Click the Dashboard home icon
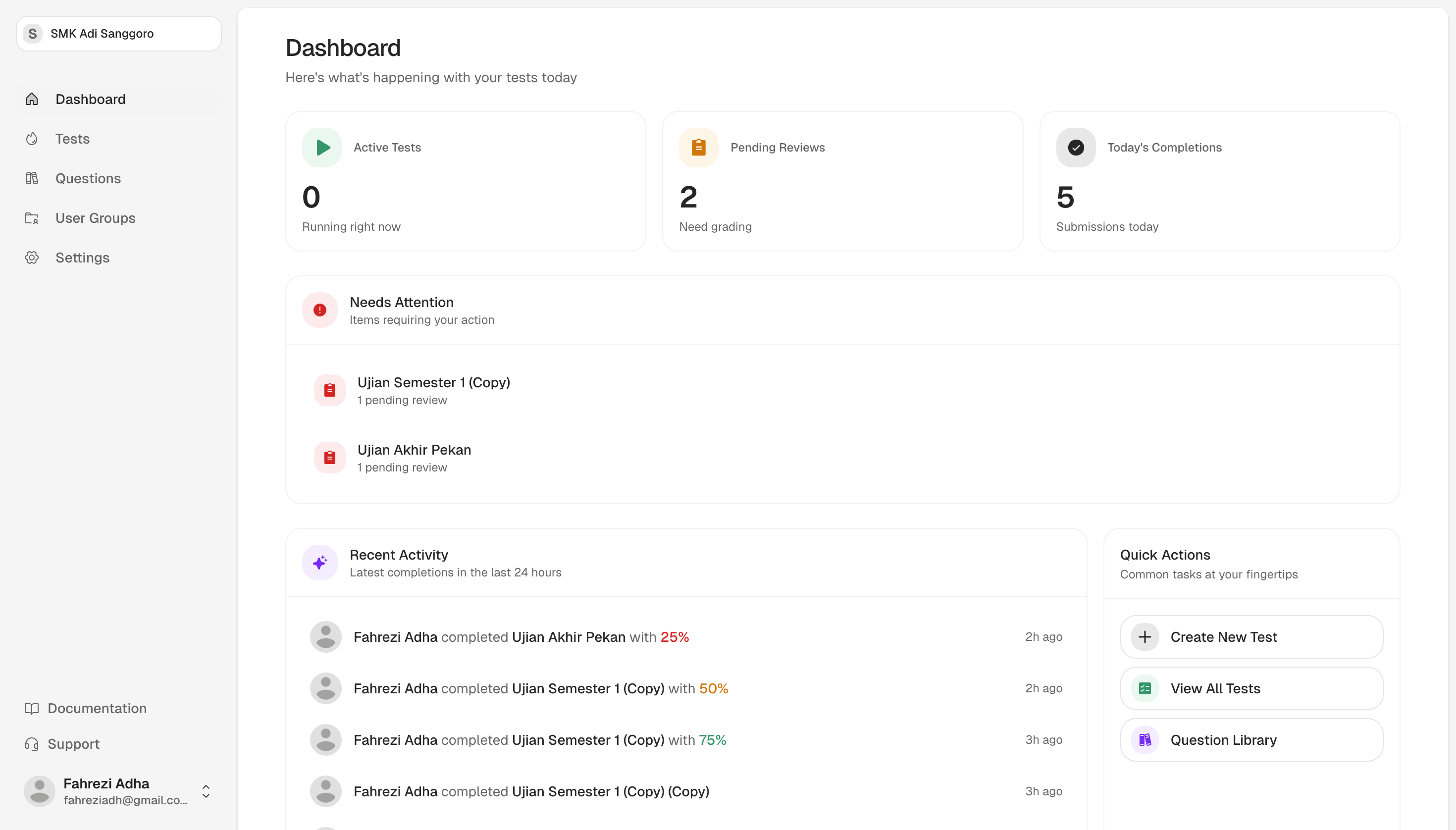The width and height of the screenshot is (1456, 830). (x=32, y=99)
